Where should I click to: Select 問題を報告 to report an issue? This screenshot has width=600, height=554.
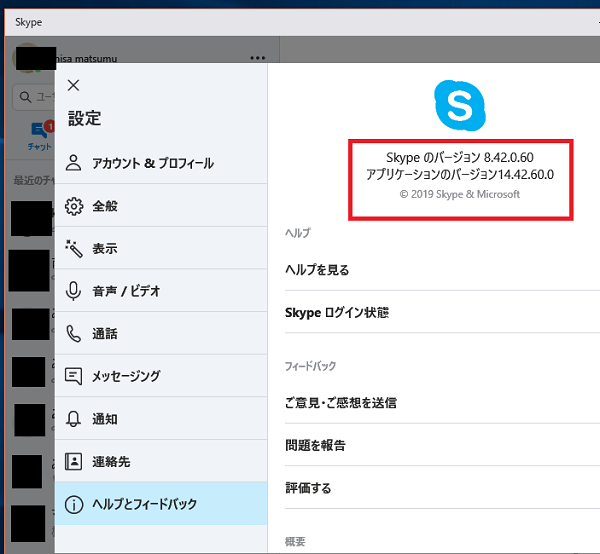(x=315, y=445)
